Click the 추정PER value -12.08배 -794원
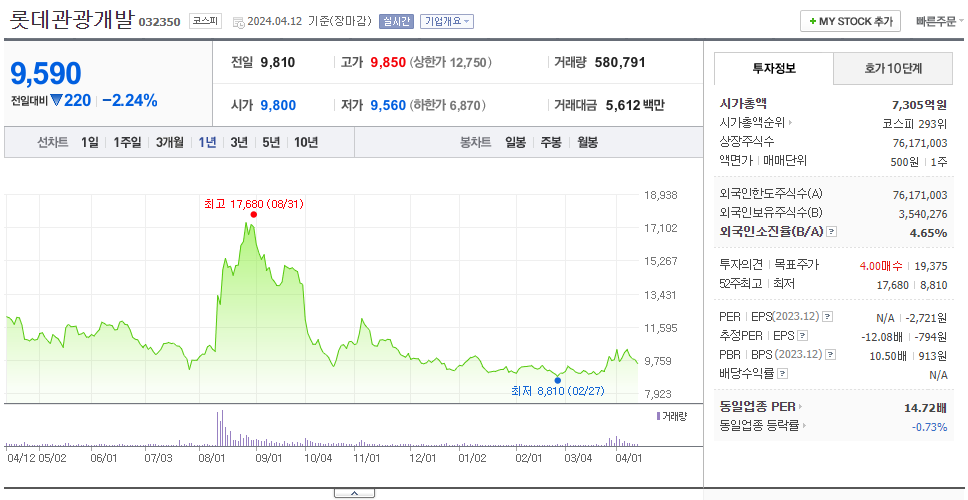This screenshot has height=500, width=968. point(904,337)
